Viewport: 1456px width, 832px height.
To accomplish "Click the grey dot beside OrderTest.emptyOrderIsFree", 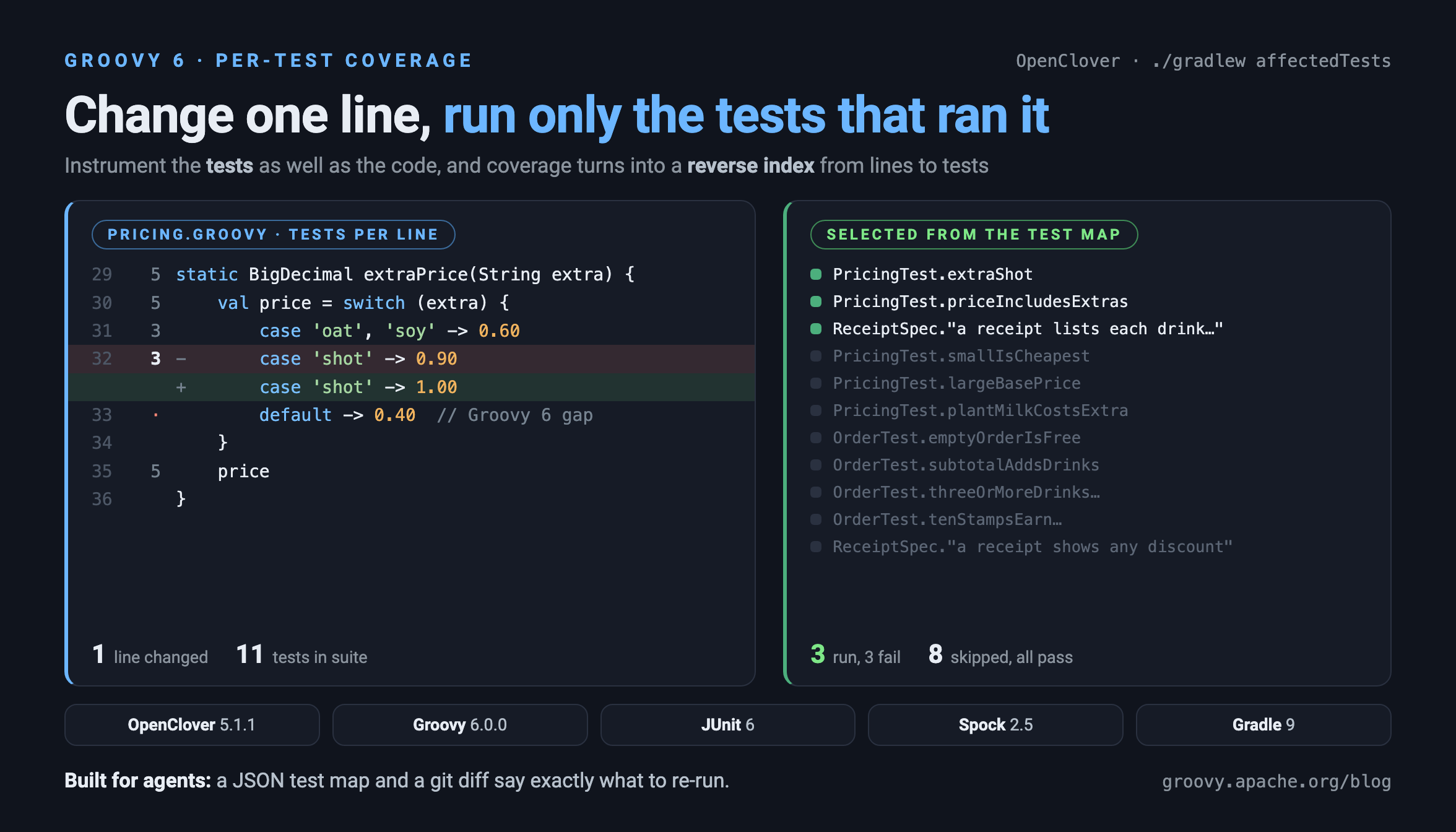I will [x=816, y=438].
